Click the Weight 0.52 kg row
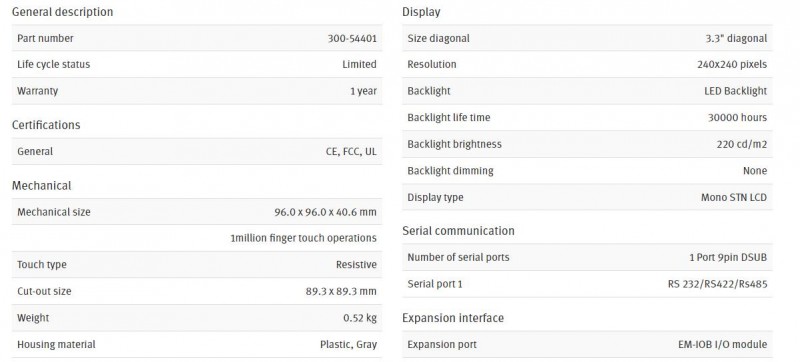Screen dimensions: 800x362 tap(197, 318)
